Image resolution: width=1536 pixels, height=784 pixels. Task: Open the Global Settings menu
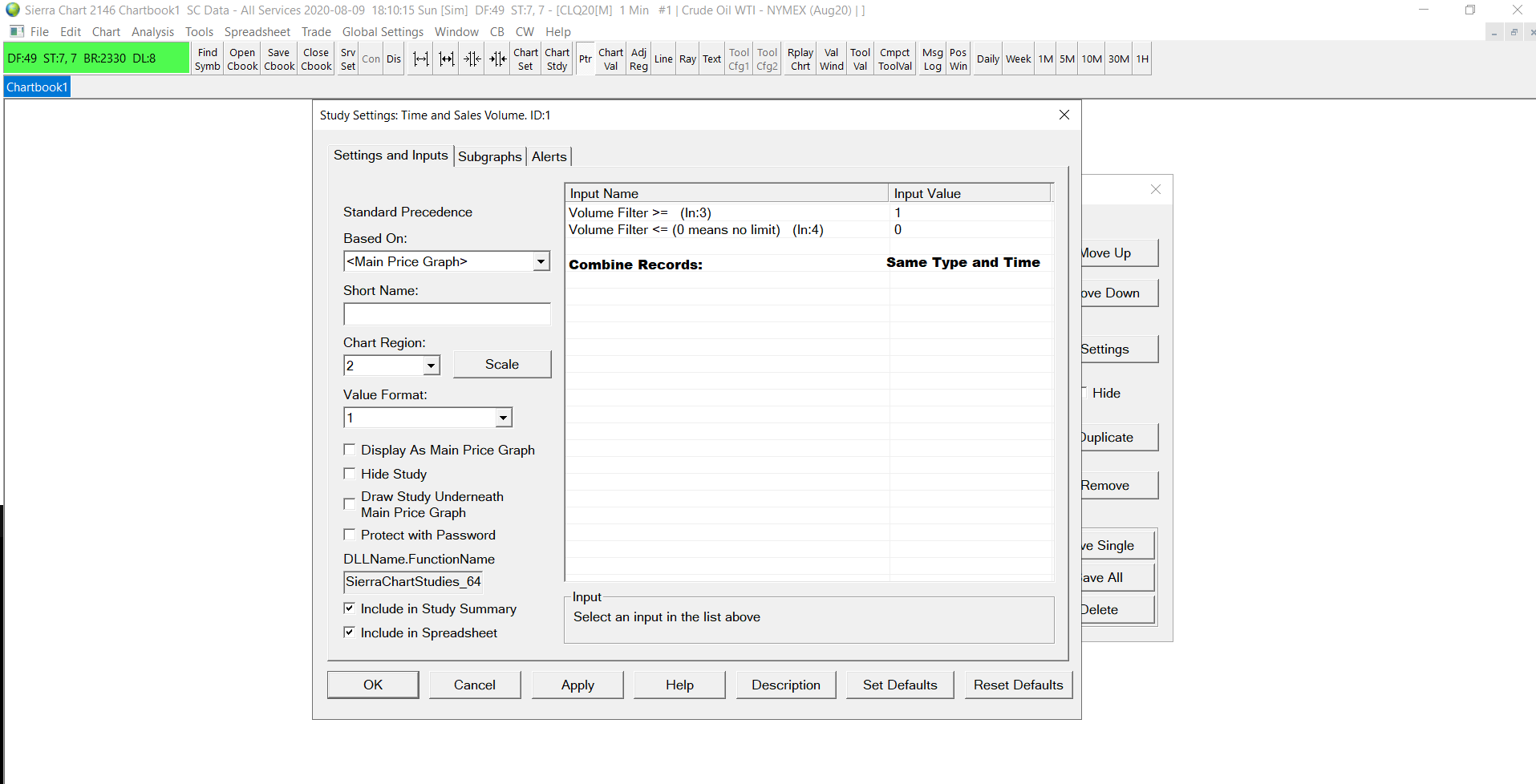[x=383, y=32]
